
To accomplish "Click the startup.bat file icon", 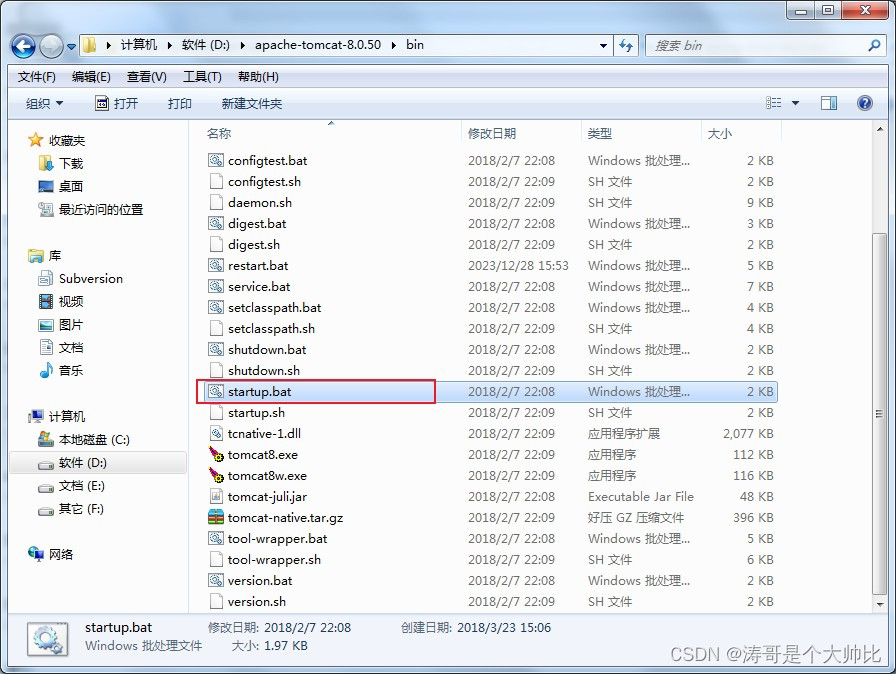I will (215, 391).
